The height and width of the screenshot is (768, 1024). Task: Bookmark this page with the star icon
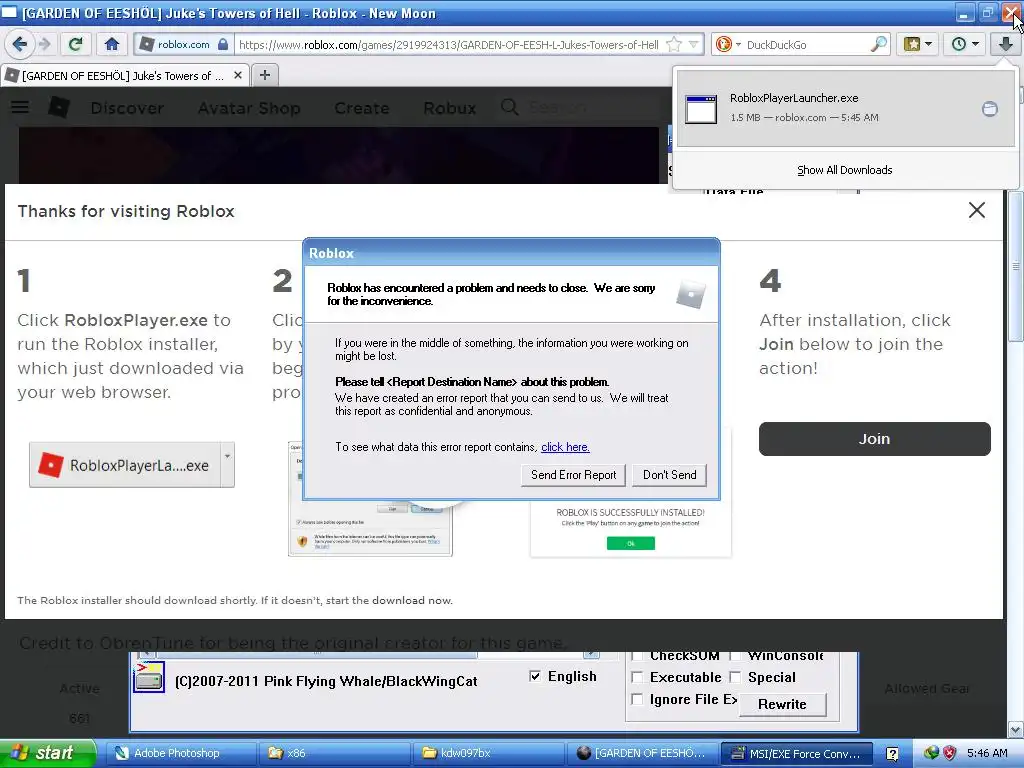pos(674,44)
